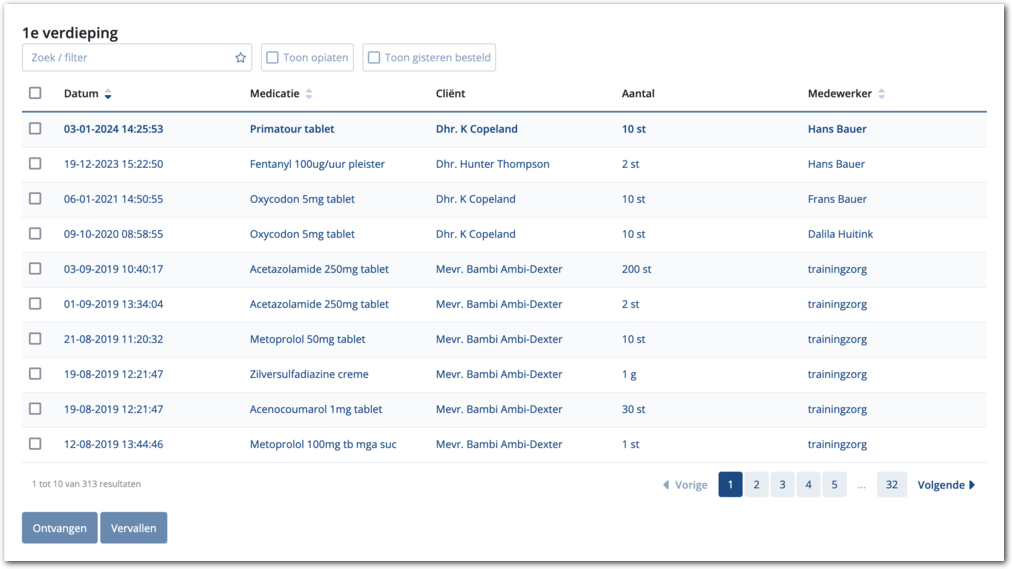Viewport: 1012px width, 569px height.
Task: Check the select-all checkbox in table header
Action: (x=35, y=93)
